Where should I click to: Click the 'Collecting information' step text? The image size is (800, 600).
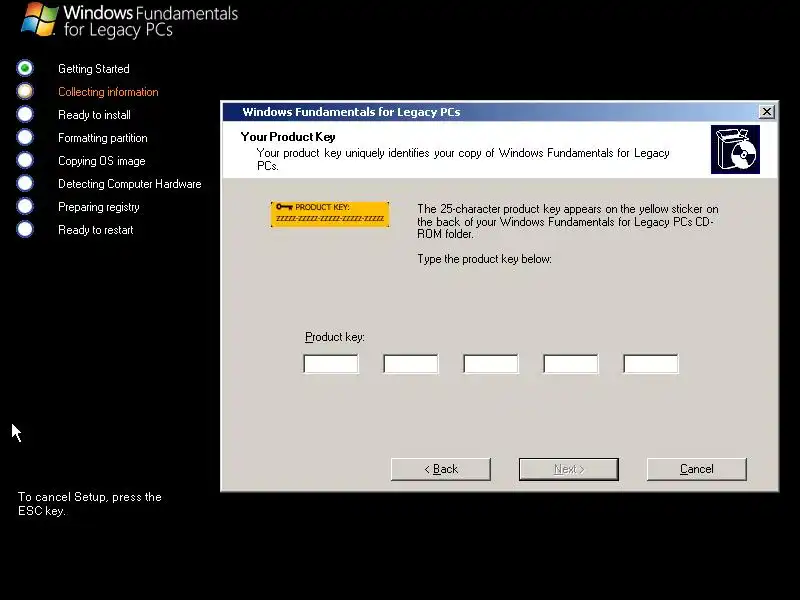pyautogui.click(x=108, y=92)
